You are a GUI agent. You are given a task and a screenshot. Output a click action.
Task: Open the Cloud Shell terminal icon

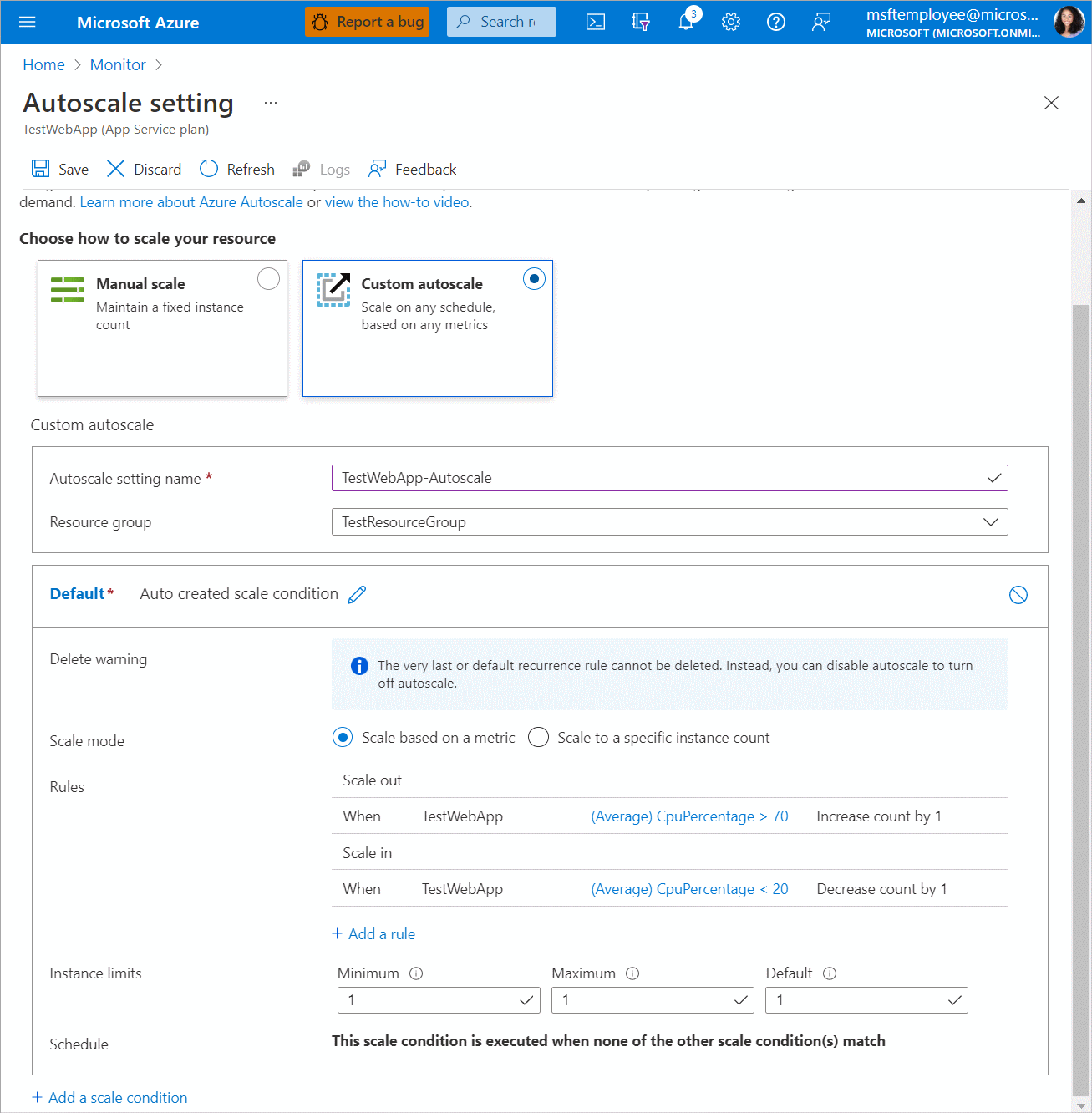(x=596, y=22)
